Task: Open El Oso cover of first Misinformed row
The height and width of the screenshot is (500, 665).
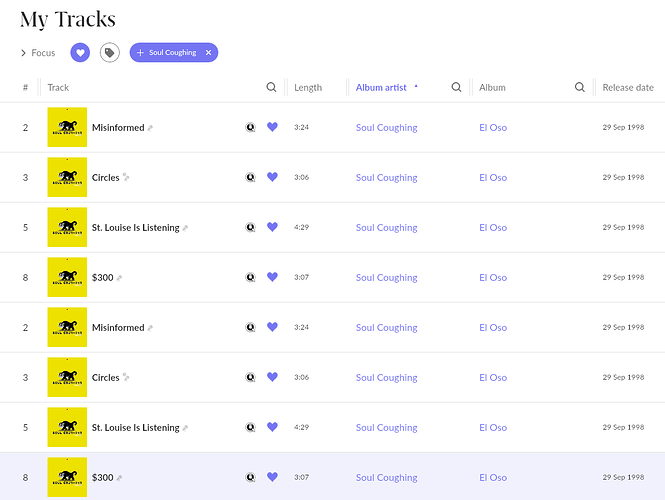Action: tap(67, 127)
